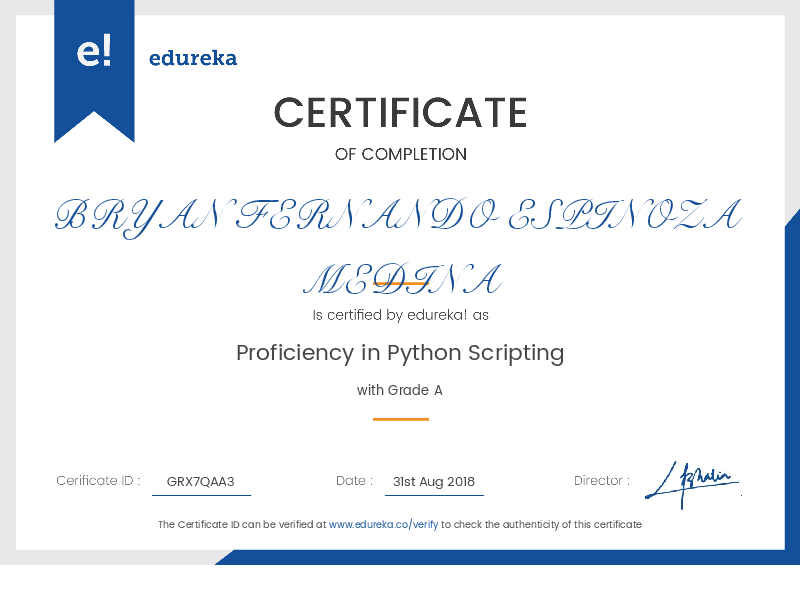Click the OF COMPLETION subtitle
This screenshot has height=590, width=800.
tap(401, 154)
